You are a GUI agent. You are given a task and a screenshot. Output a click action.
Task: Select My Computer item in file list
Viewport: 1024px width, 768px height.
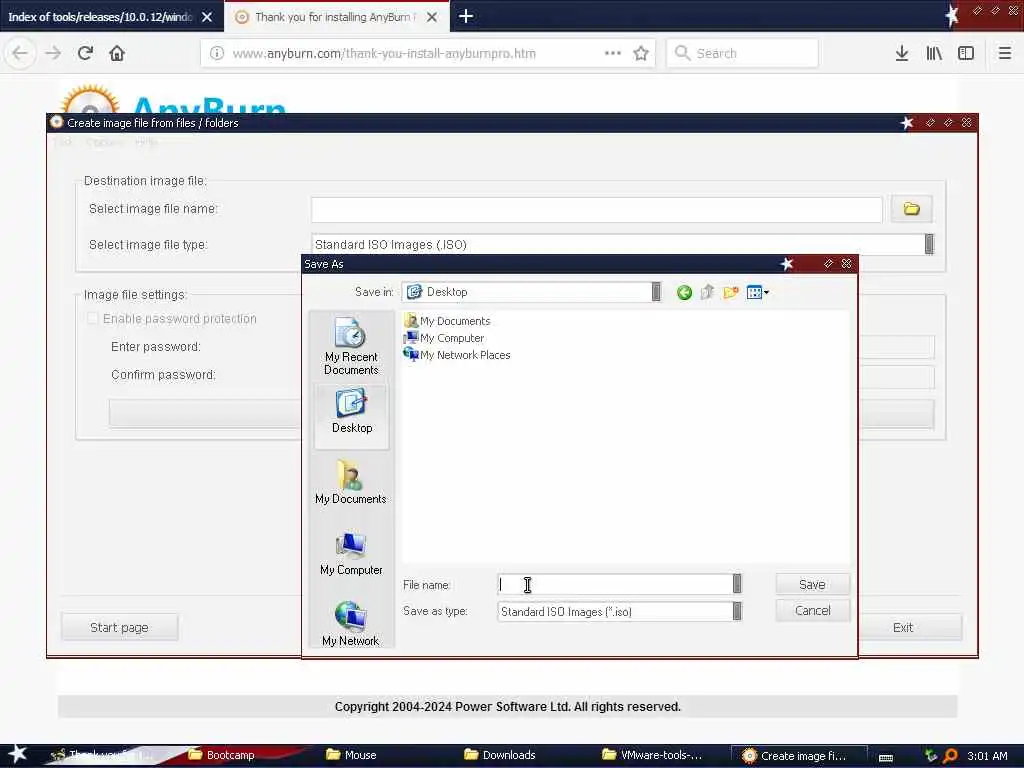444,338
